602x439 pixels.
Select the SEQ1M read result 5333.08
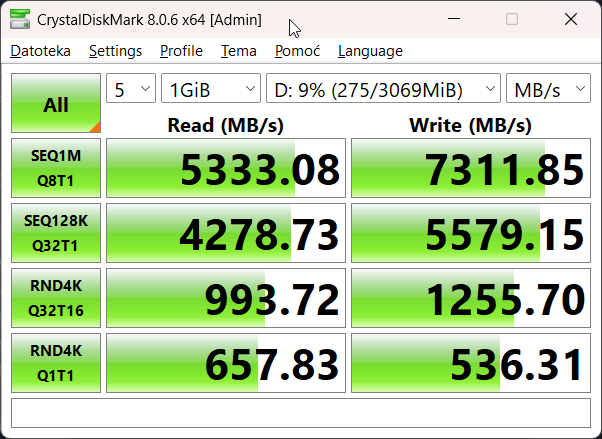226,168
